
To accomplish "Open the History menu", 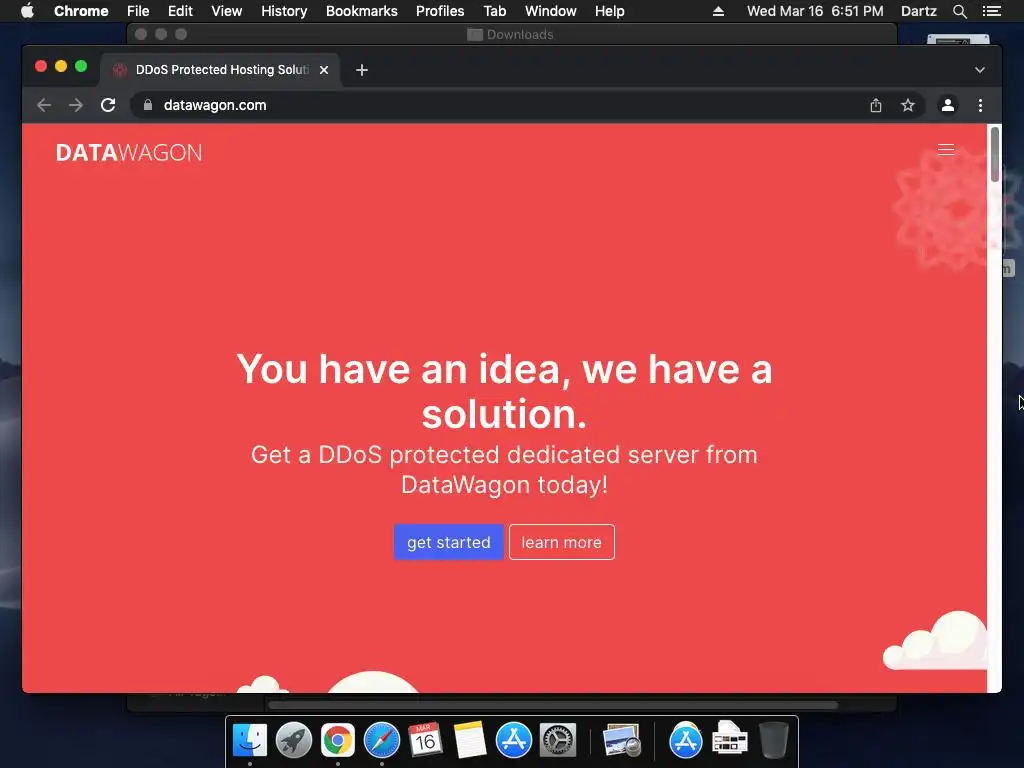I will click(284, 11).
